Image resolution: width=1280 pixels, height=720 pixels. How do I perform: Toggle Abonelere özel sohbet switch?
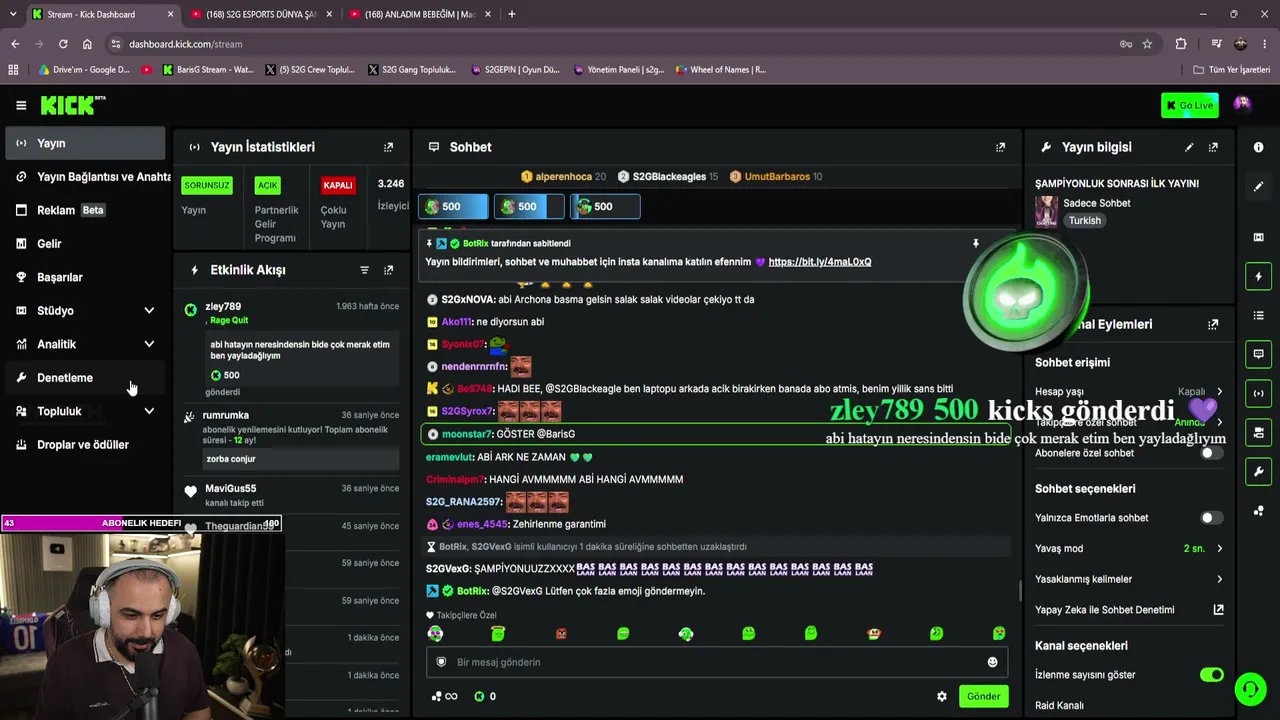coord(1211,453)
